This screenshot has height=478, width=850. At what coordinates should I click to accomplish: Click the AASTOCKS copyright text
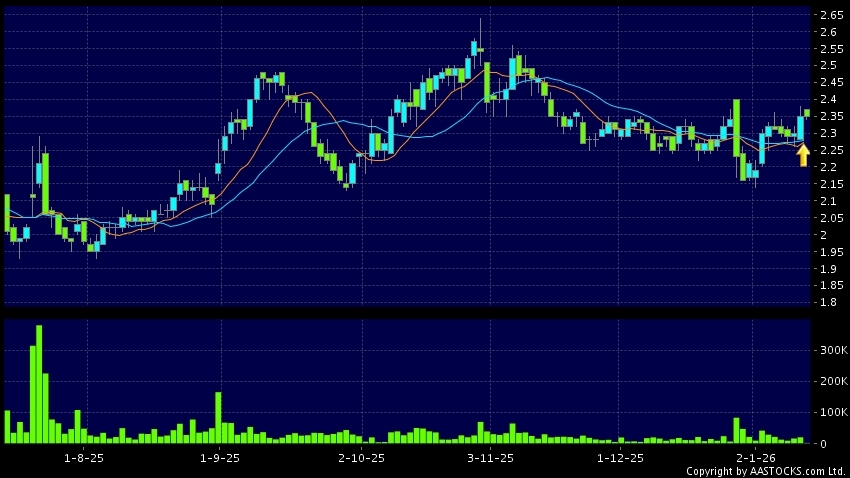tap(765, 470)
